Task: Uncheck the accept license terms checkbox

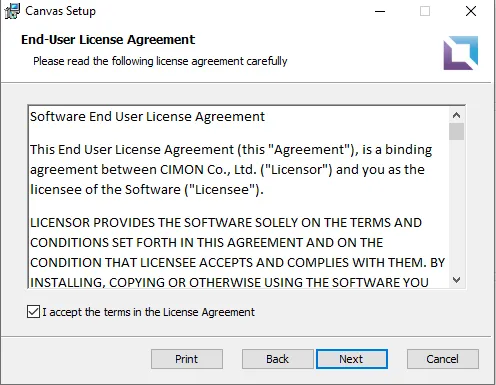Action: (33, 312)
